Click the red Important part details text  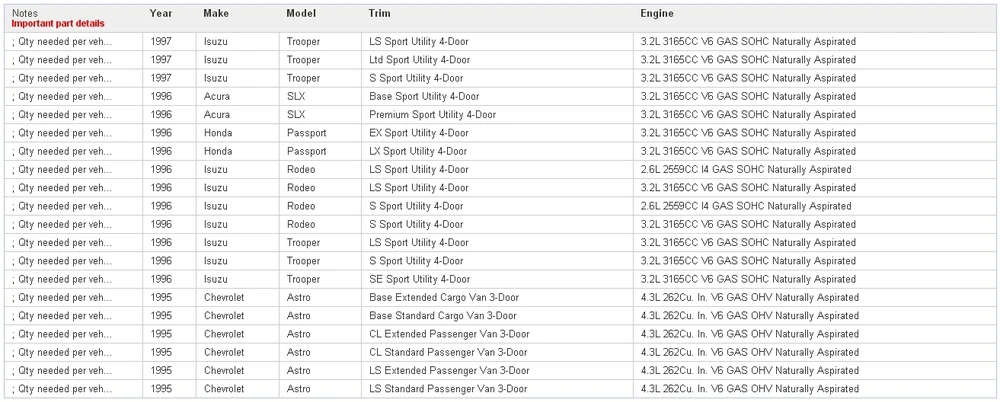pos(58,24)
